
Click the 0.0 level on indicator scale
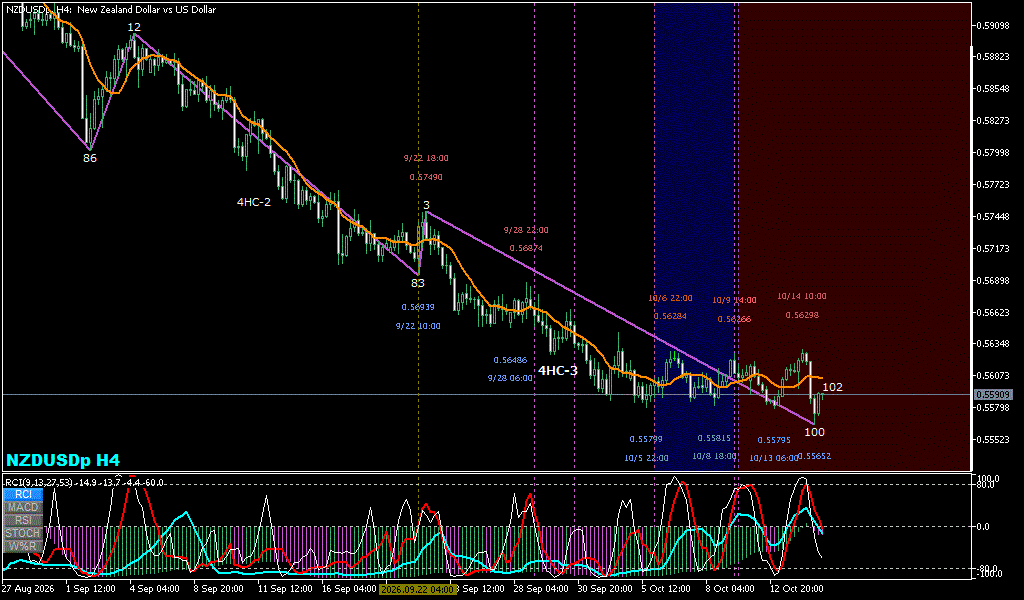pos(982,526)
